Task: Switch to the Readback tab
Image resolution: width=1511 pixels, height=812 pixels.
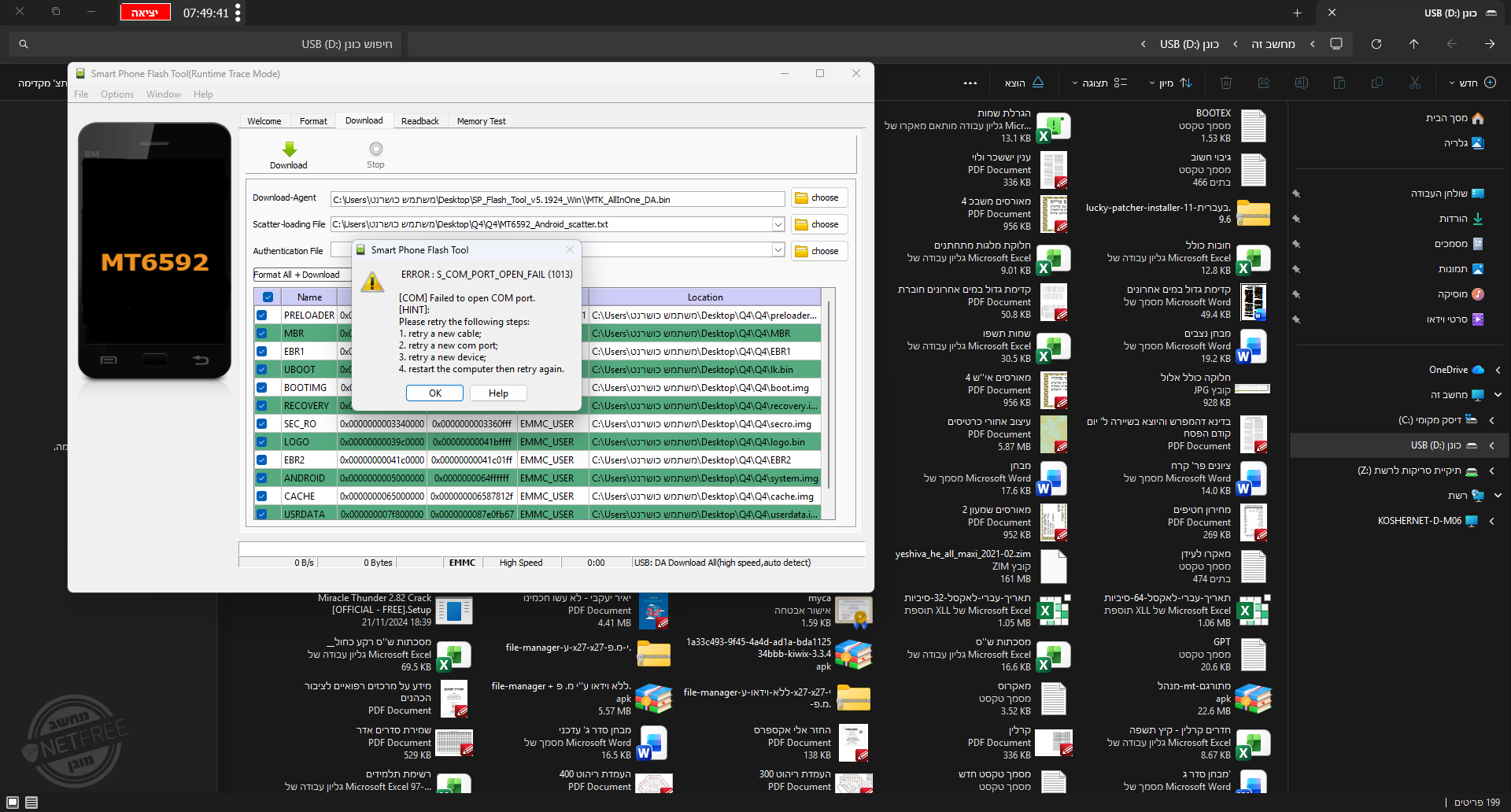Action: coord(419,121)
